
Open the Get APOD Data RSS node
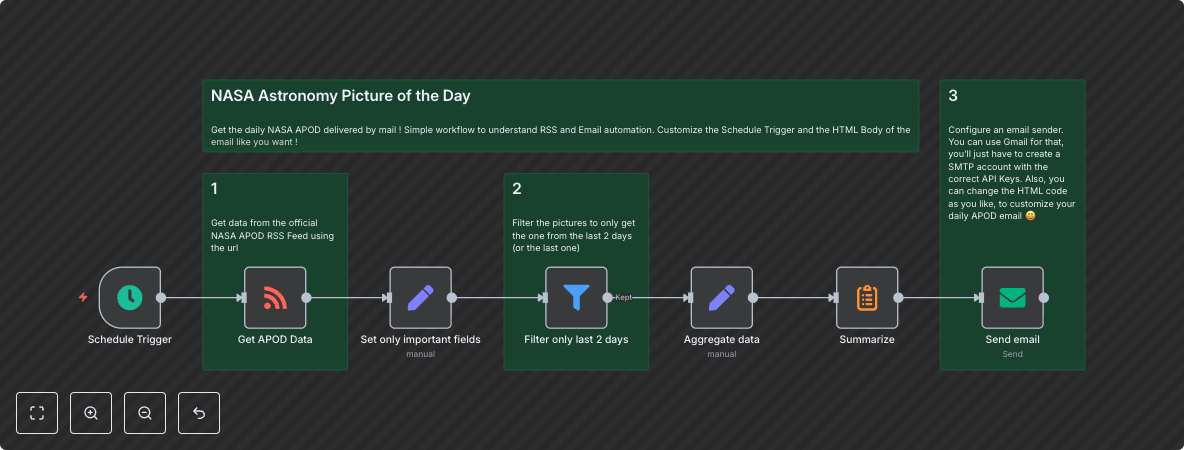pyautogui.click(x=275, y=297)
